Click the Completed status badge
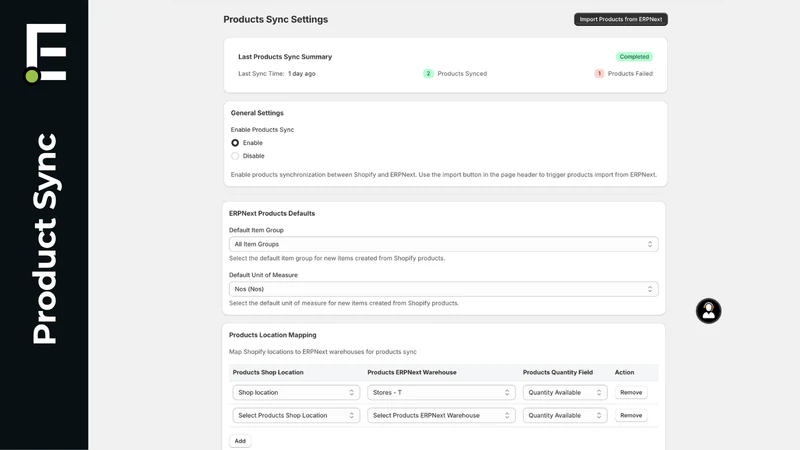 click(634, 57)
